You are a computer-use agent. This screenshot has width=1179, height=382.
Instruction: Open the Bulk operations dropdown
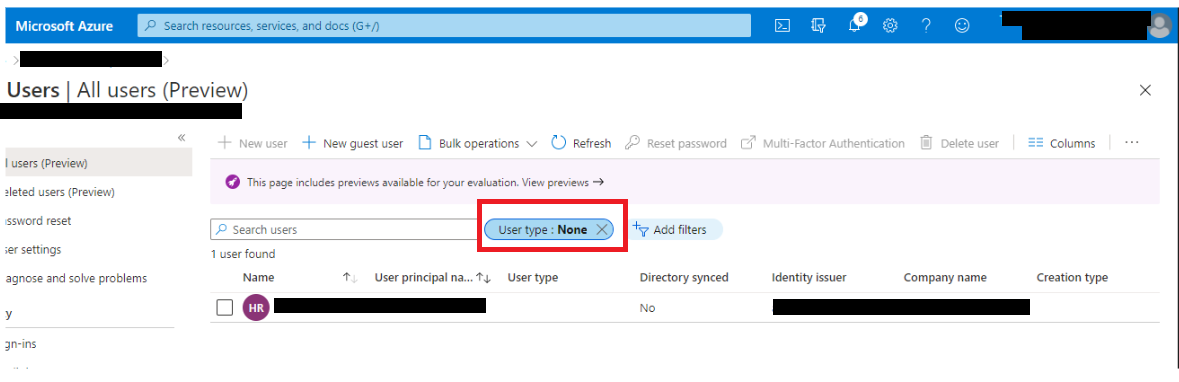[477, 143]
